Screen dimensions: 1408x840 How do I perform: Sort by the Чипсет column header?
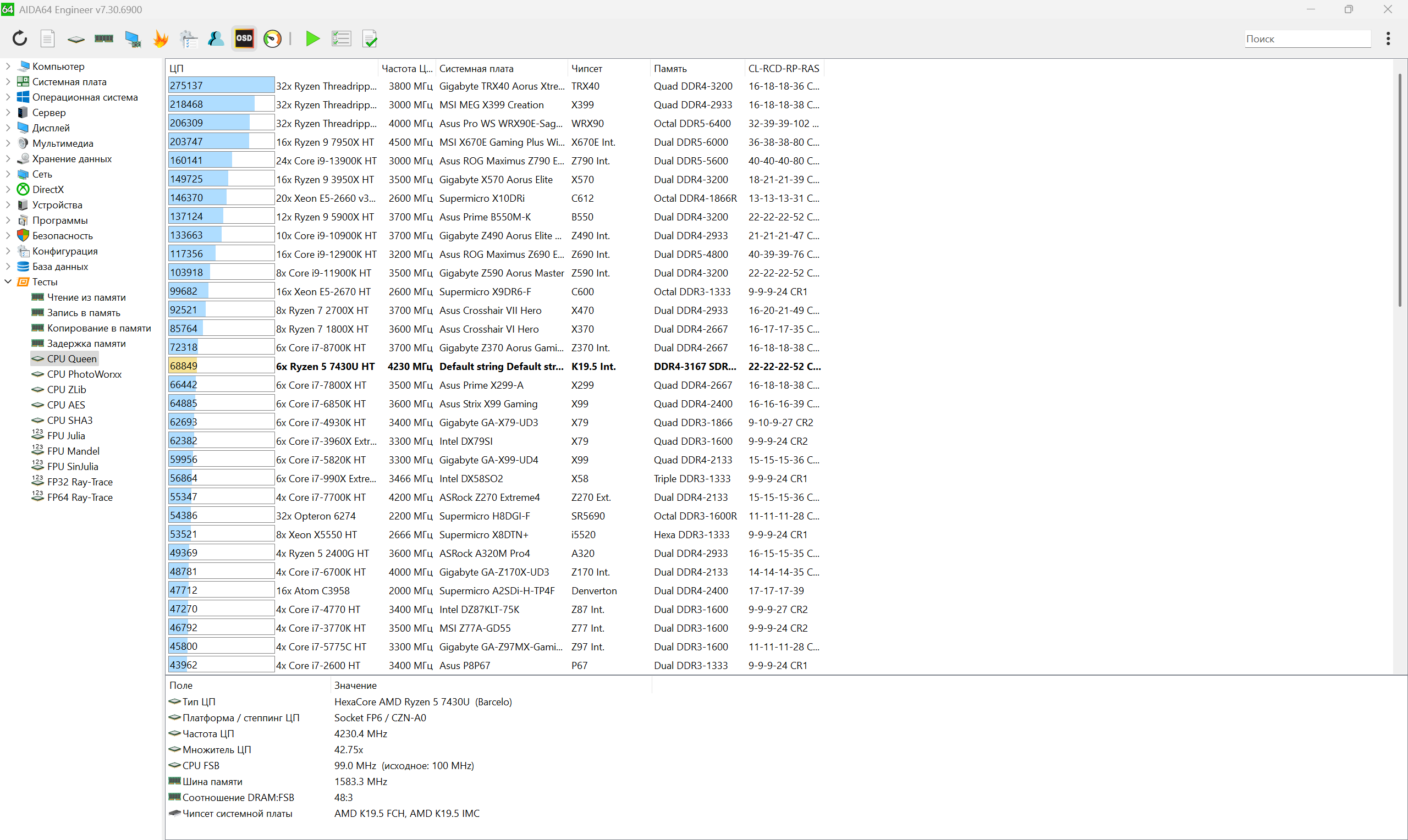609,69
